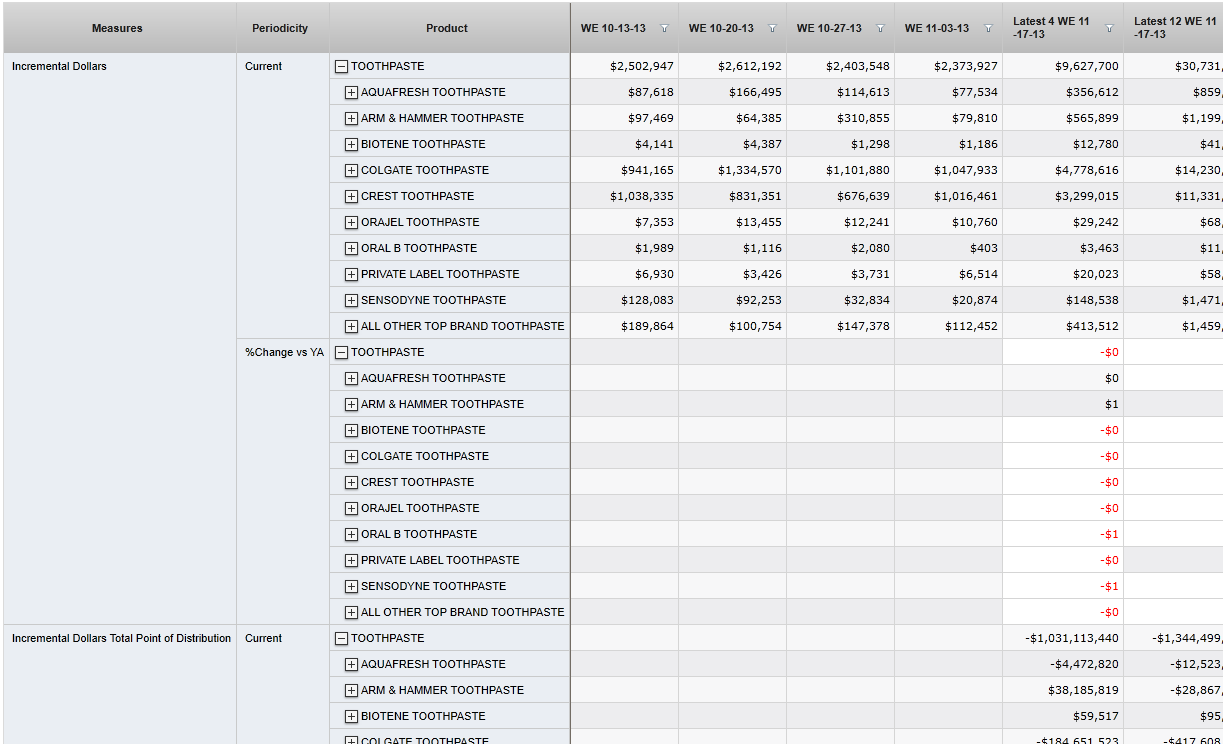This screenshot has height=744, width=1223.
Task: Click the Measures column header
Action: [x=118, y=28]
